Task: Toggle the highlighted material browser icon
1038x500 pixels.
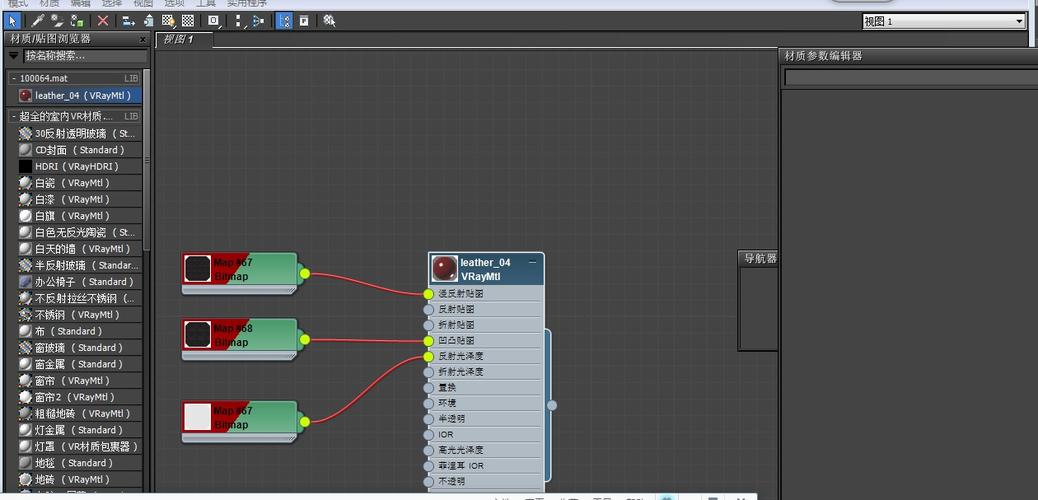Action: pos(284,20)
